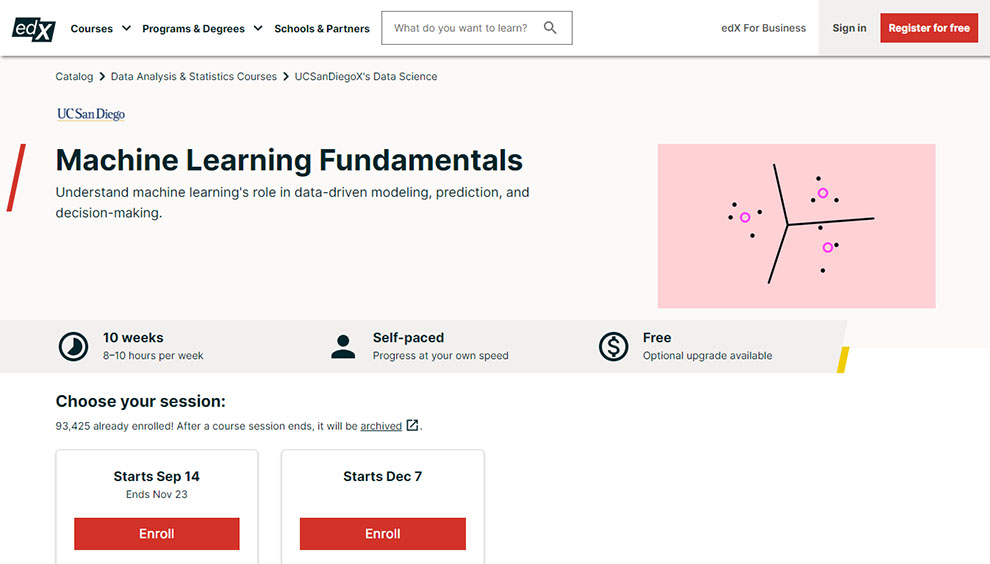Enroll in the Dec 7 session

point(383,534)
